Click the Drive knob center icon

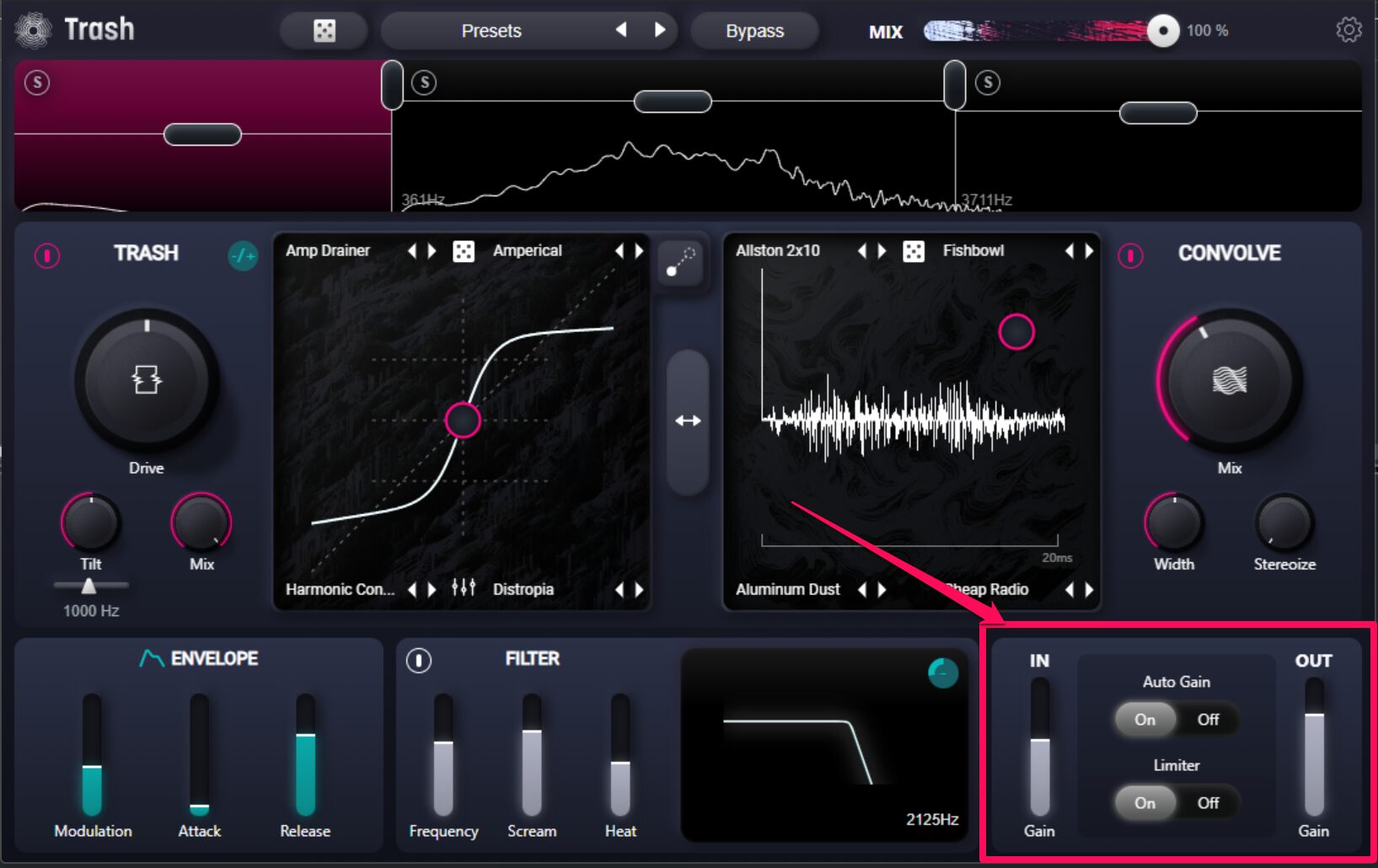pyautogui.click(x=147, y=380)
